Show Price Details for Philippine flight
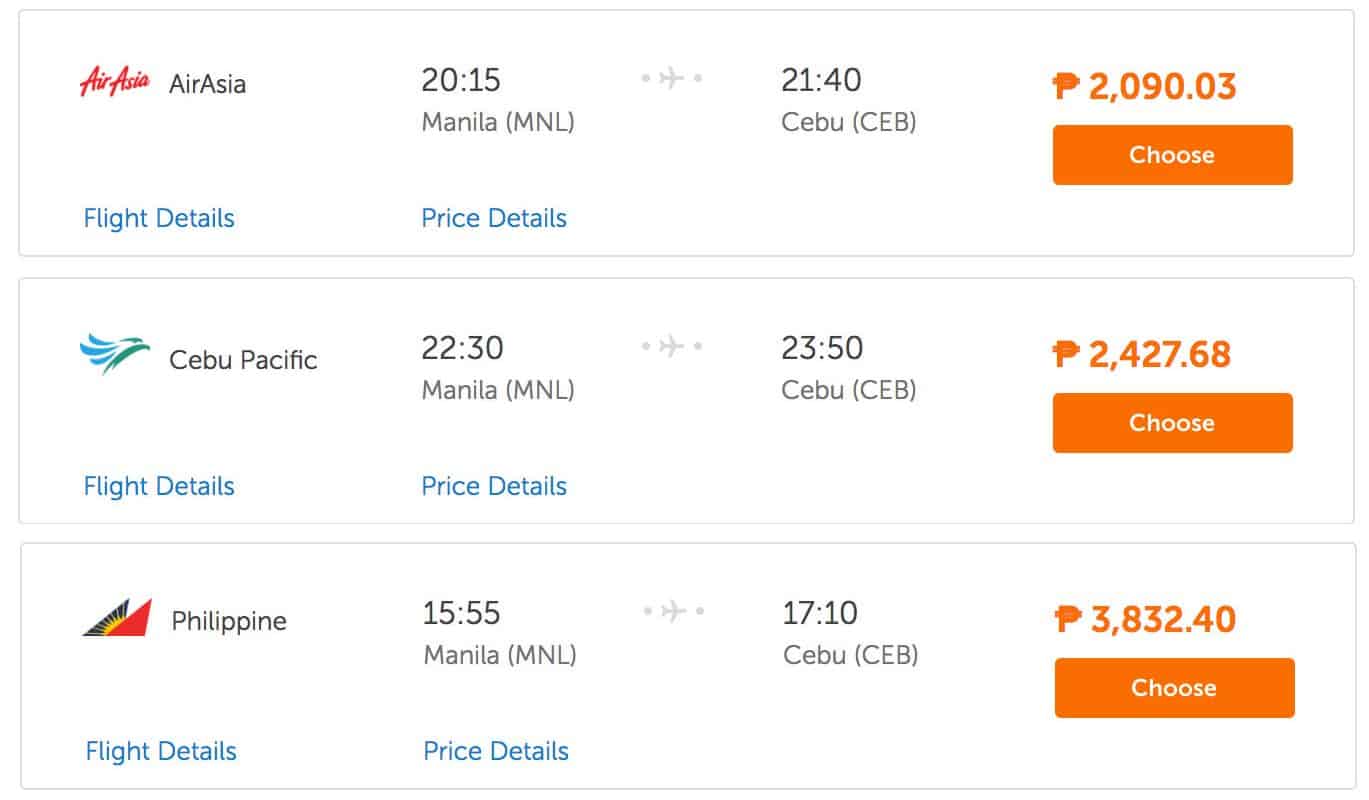1369x800 pixels. click(x=496, y=751)
